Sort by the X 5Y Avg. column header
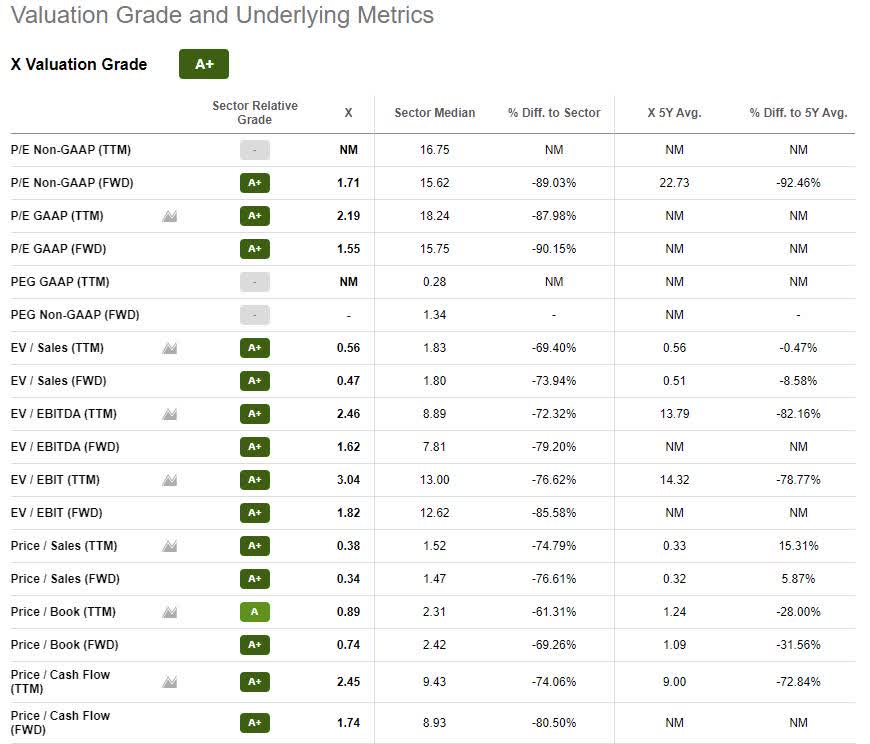Screen dimensions: 870x744 point(674,113)
